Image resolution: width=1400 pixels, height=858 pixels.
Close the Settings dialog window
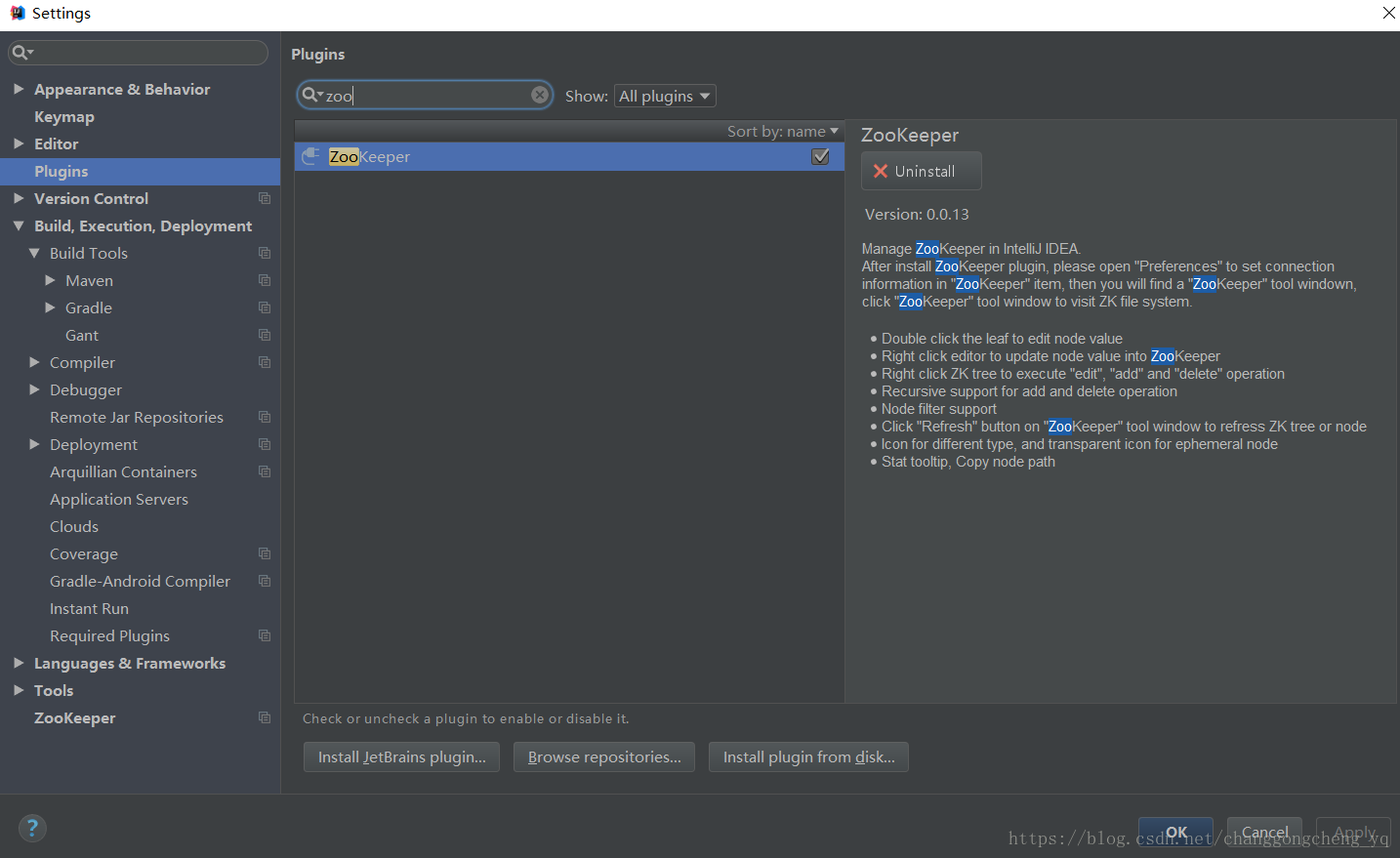click(1388, 13)
